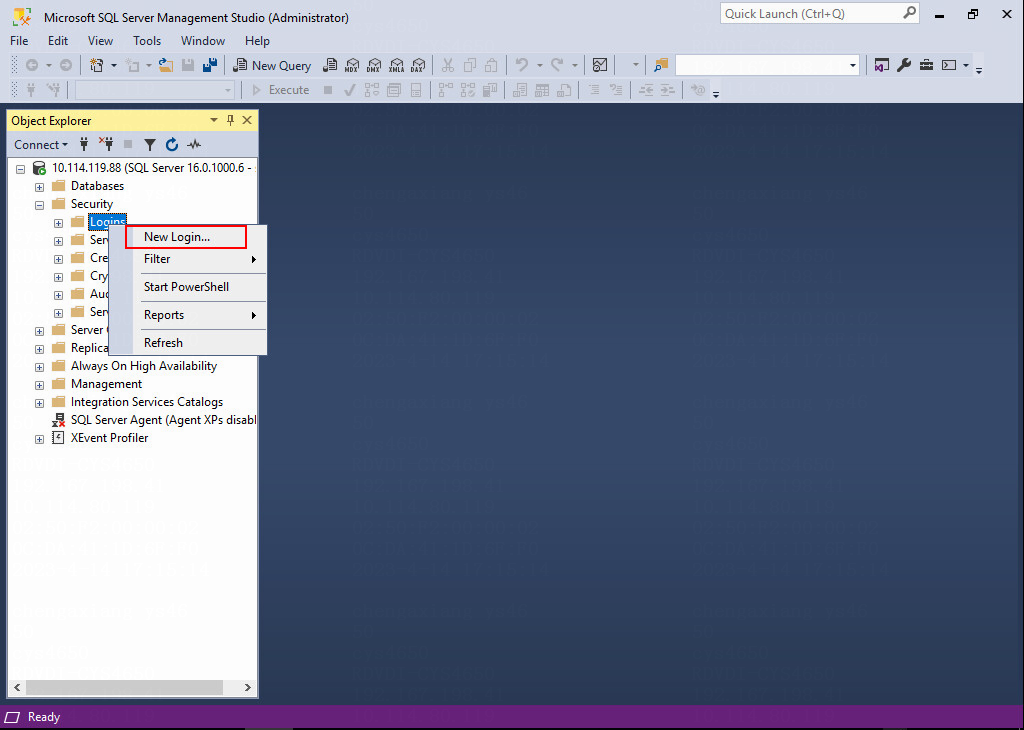1024x730 pixels.
Task: Open an Analysis Services MDX query
Action: 352,65
